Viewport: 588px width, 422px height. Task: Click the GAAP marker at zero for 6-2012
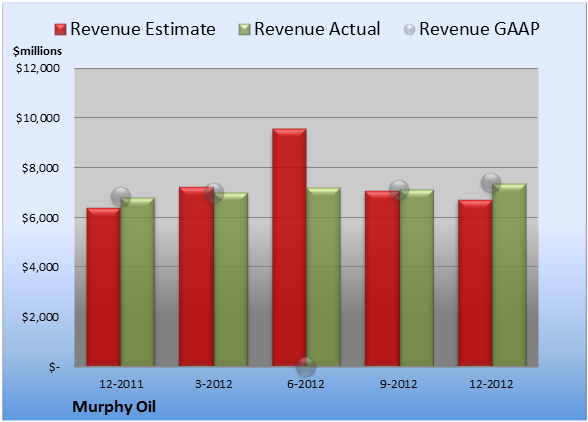click(306, 366)
